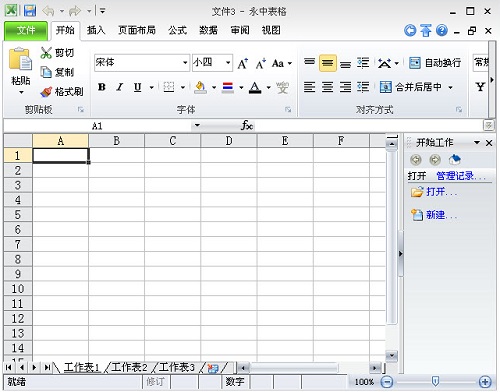Click the 新建... link in the task pane
Screen dimensions: 500x392
coord(441,215)
